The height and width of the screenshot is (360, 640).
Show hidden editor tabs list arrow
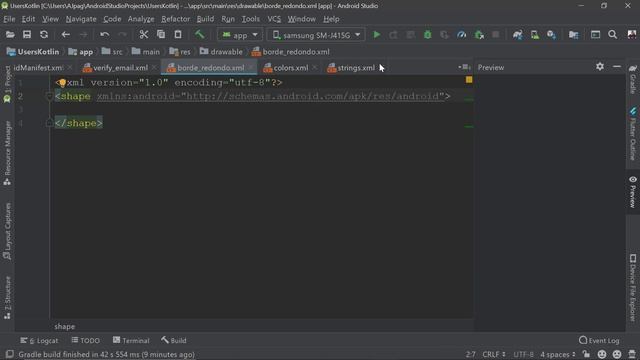pyautogui.click(x=464, y=67)
